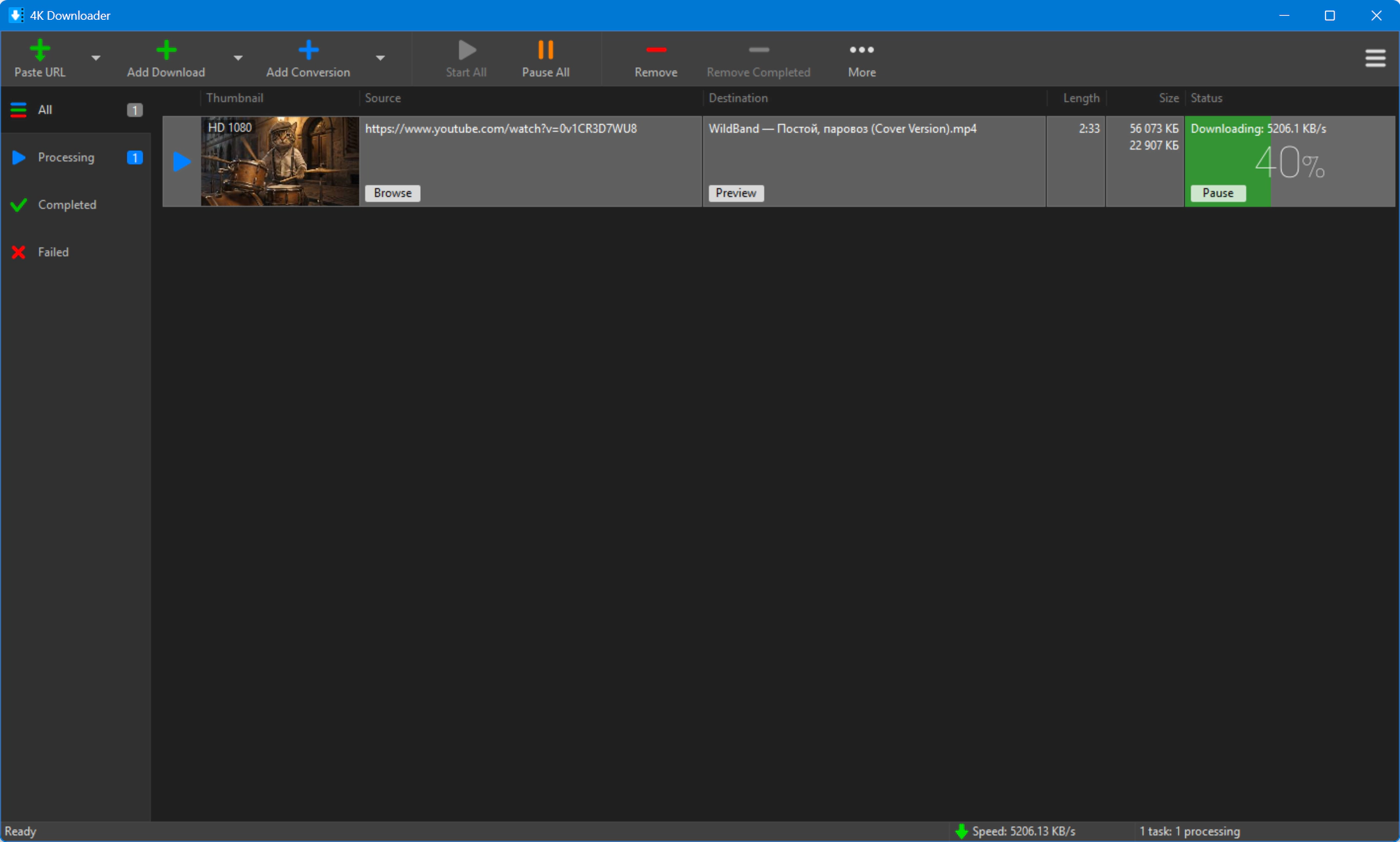Filter by Failed tasks
Viewport: 1400px width, 842px height.
point(76,252)
